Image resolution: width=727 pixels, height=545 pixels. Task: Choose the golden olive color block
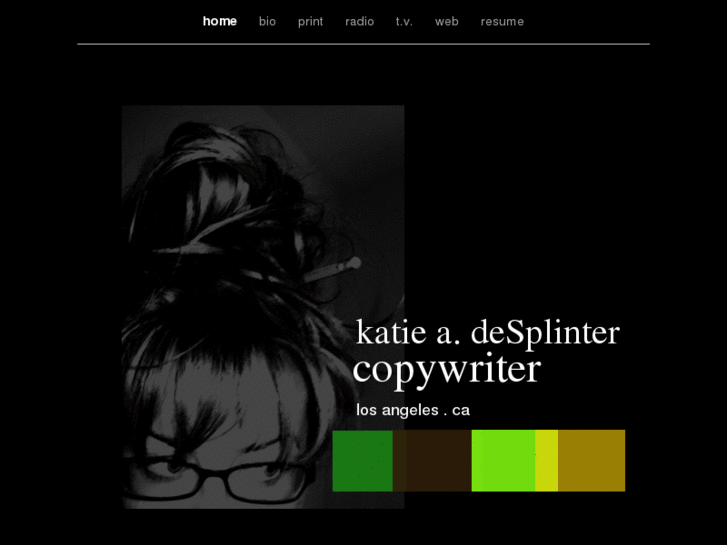click(591, 460)
